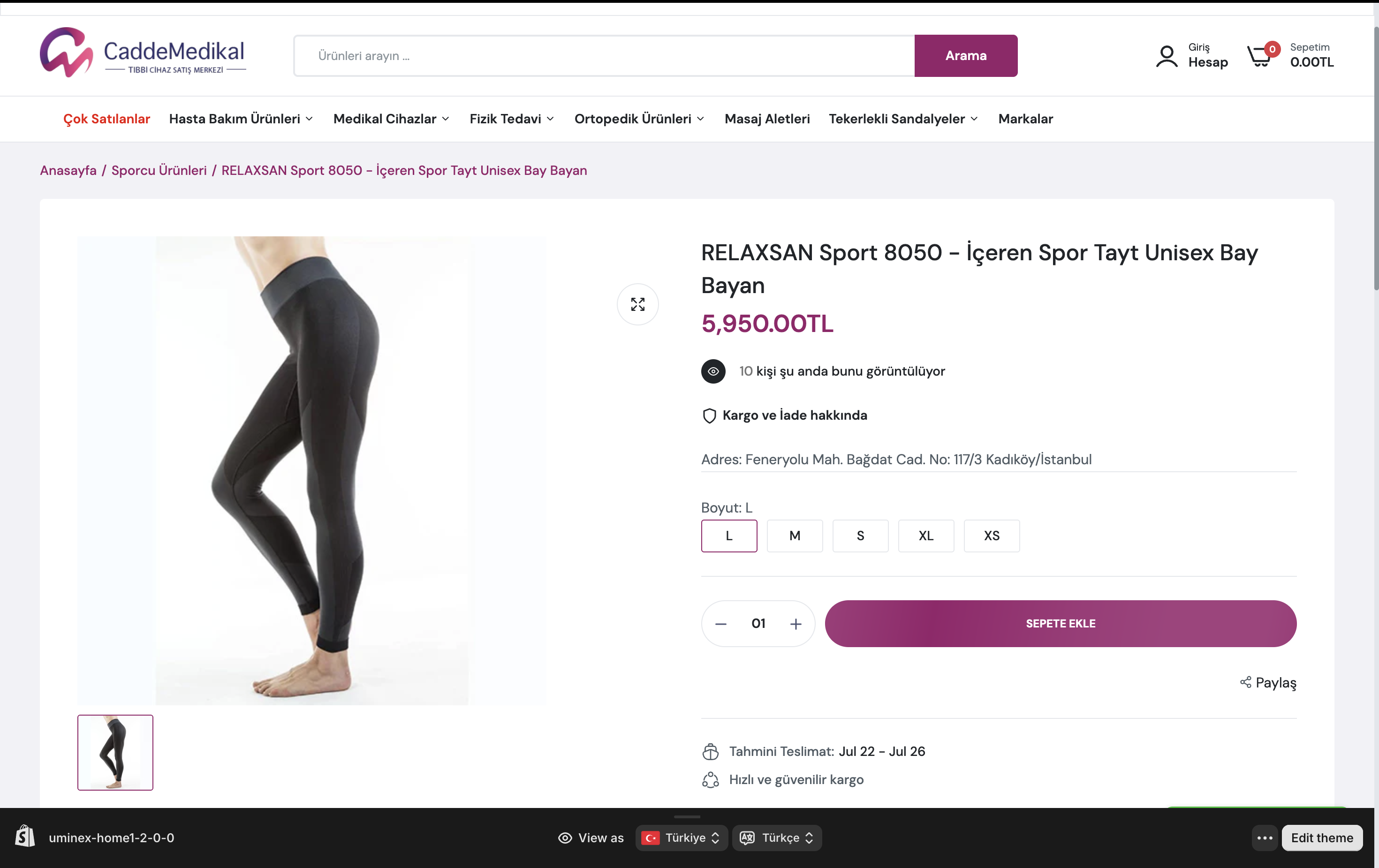Open the Türkçe language selector
This screenshot has height=868, width=1379.
[x=777, y=838]
